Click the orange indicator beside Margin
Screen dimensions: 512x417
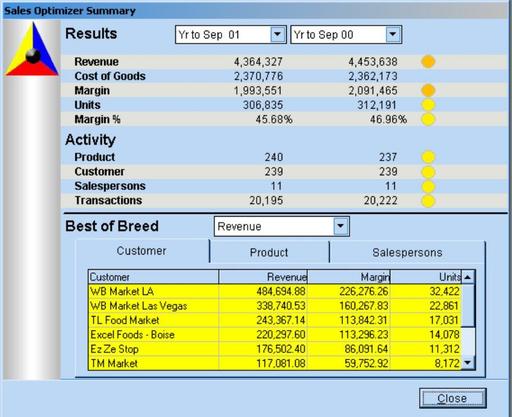point(428,90)
